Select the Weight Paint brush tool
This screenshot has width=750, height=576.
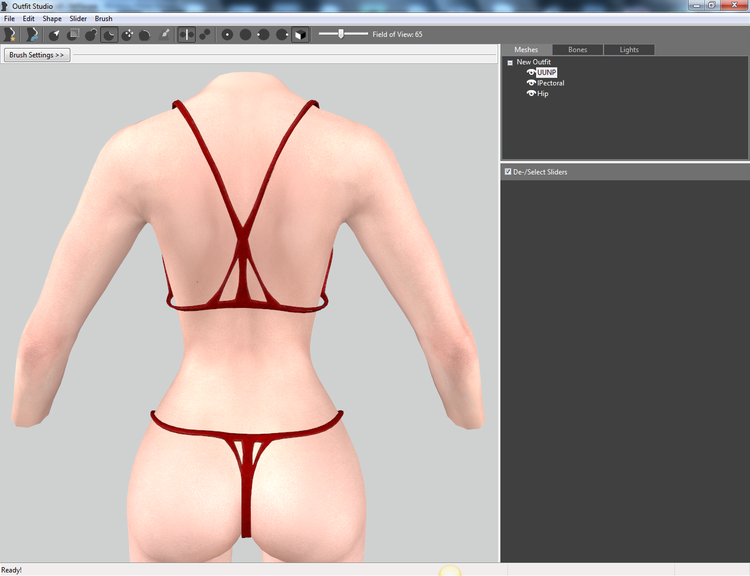coord(164,34)
